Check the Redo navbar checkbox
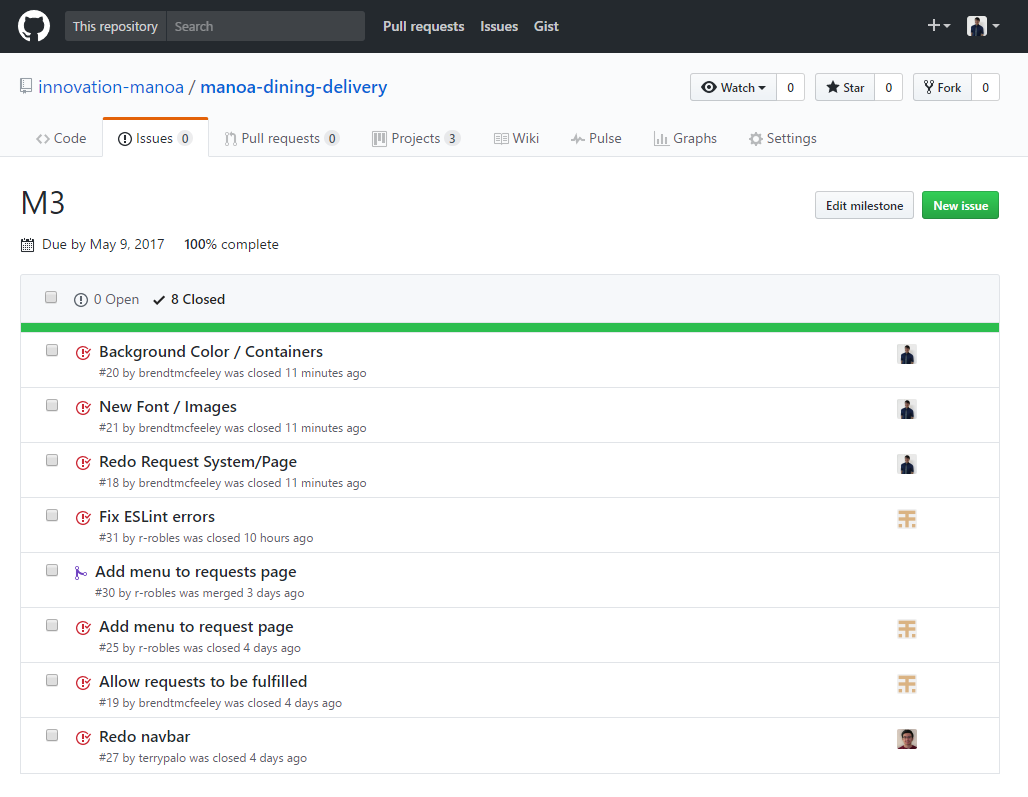Viewport: 1028px width, 797px height. click(52, 735)
